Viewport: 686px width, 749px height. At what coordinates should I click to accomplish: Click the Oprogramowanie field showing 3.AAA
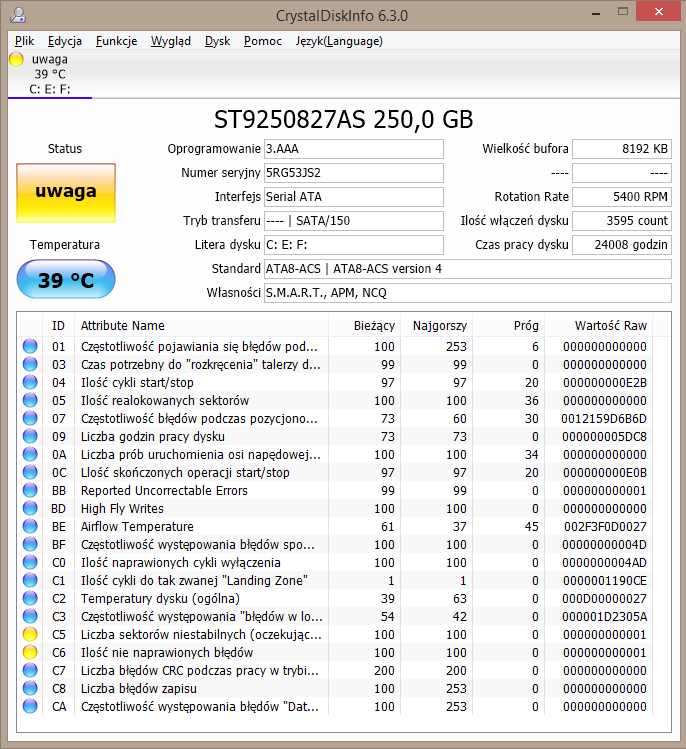click(353, 149)
